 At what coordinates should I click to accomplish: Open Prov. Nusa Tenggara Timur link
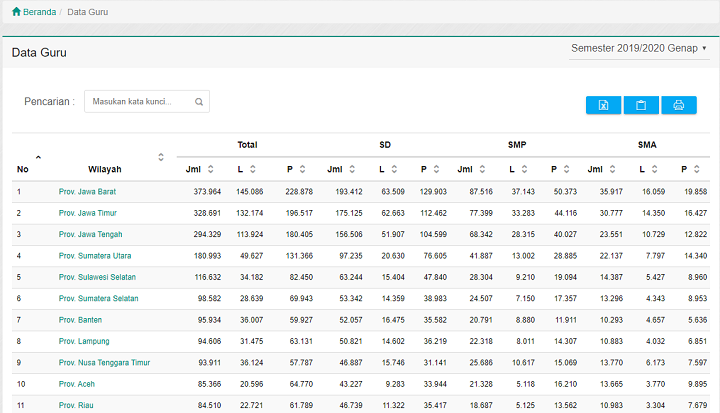pos(104,362)
